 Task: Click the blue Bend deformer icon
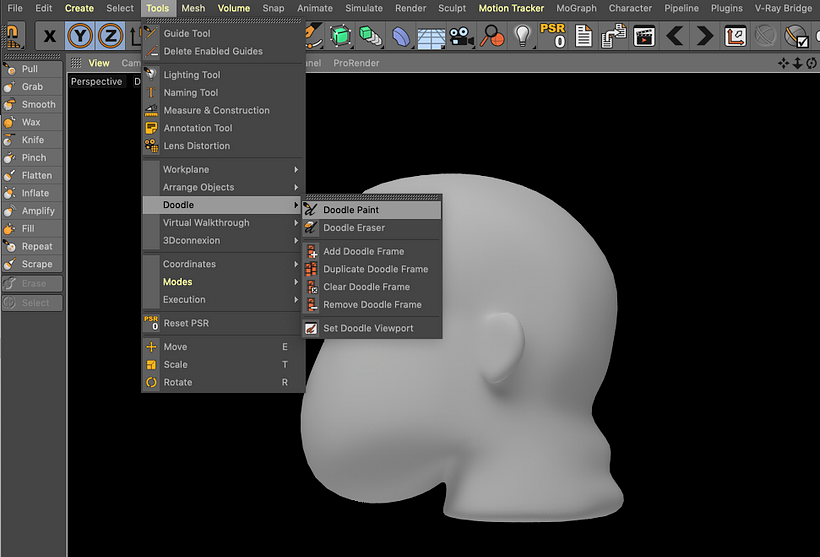coord(401,36)
